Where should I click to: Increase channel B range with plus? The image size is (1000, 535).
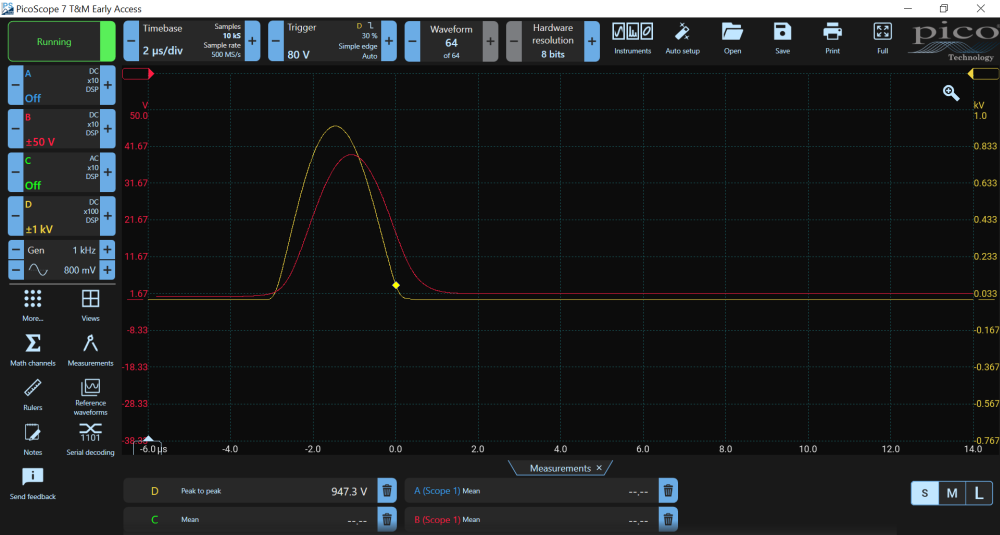point(108,129)
